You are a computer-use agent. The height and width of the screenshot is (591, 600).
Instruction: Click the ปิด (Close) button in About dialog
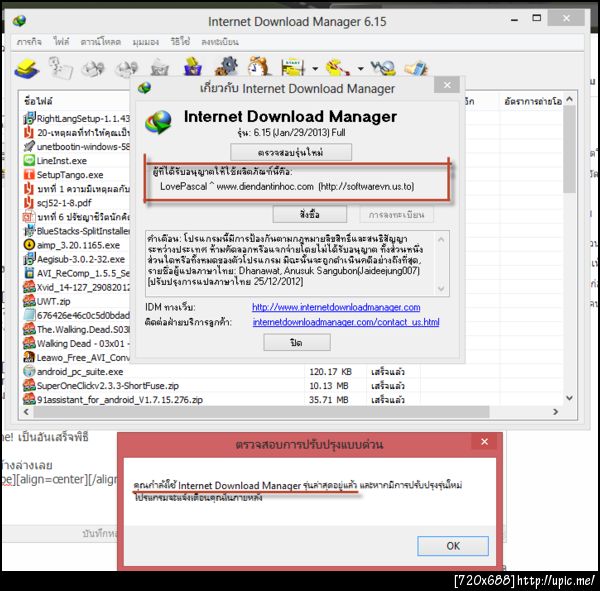tap(297, 342)
